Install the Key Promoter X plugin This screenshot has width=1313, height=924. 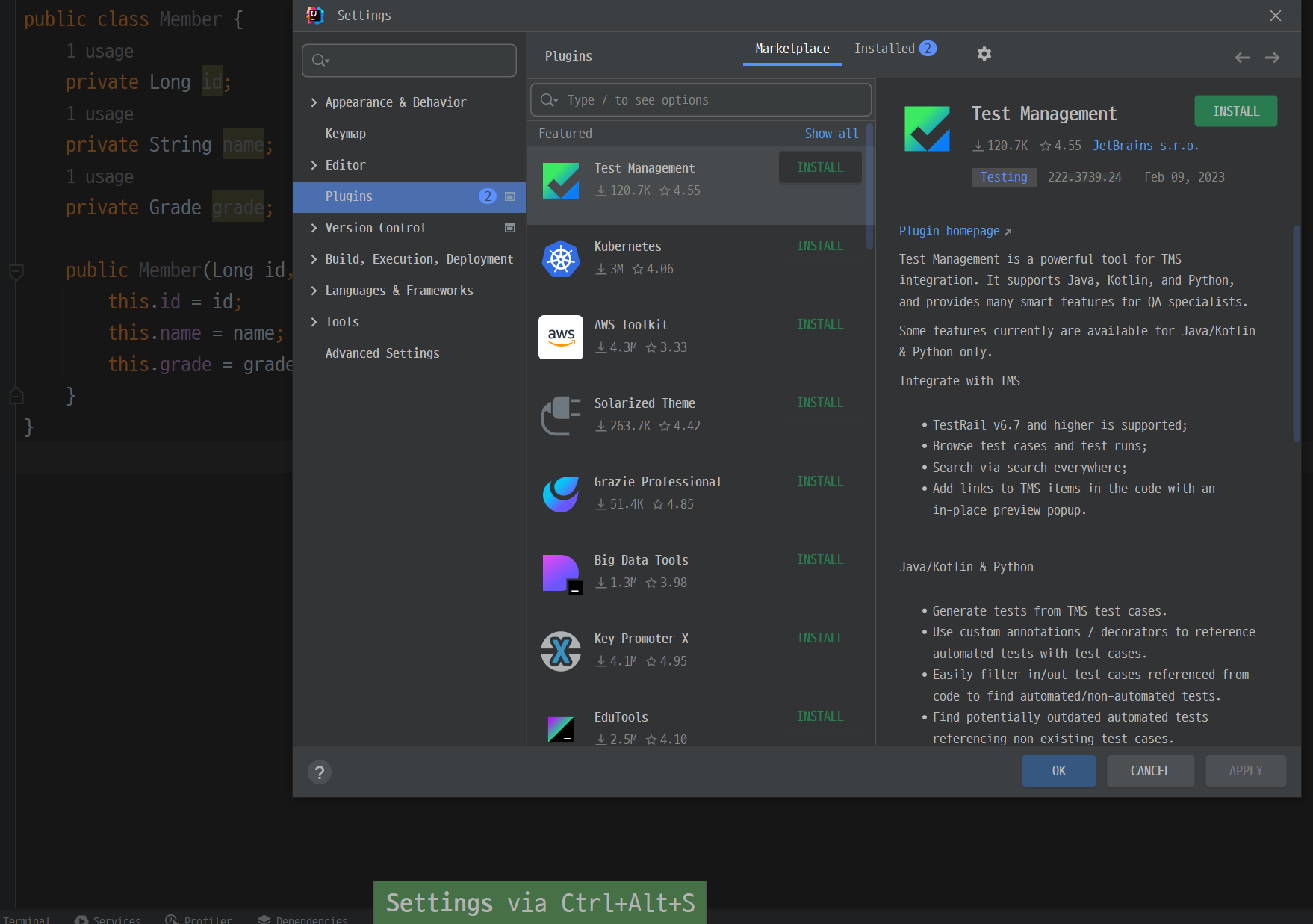pyautogui.click(x=820, y=638)
